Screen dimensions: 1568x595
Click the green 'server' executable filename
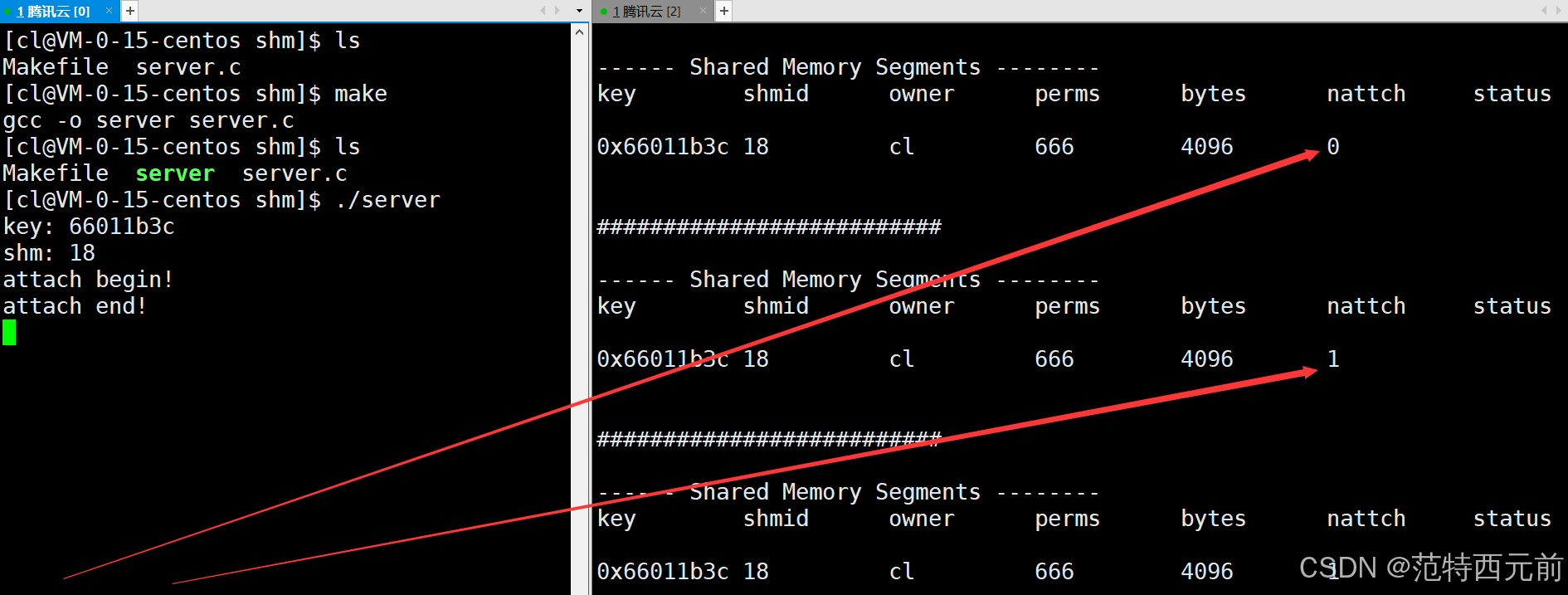click(175, 173)
